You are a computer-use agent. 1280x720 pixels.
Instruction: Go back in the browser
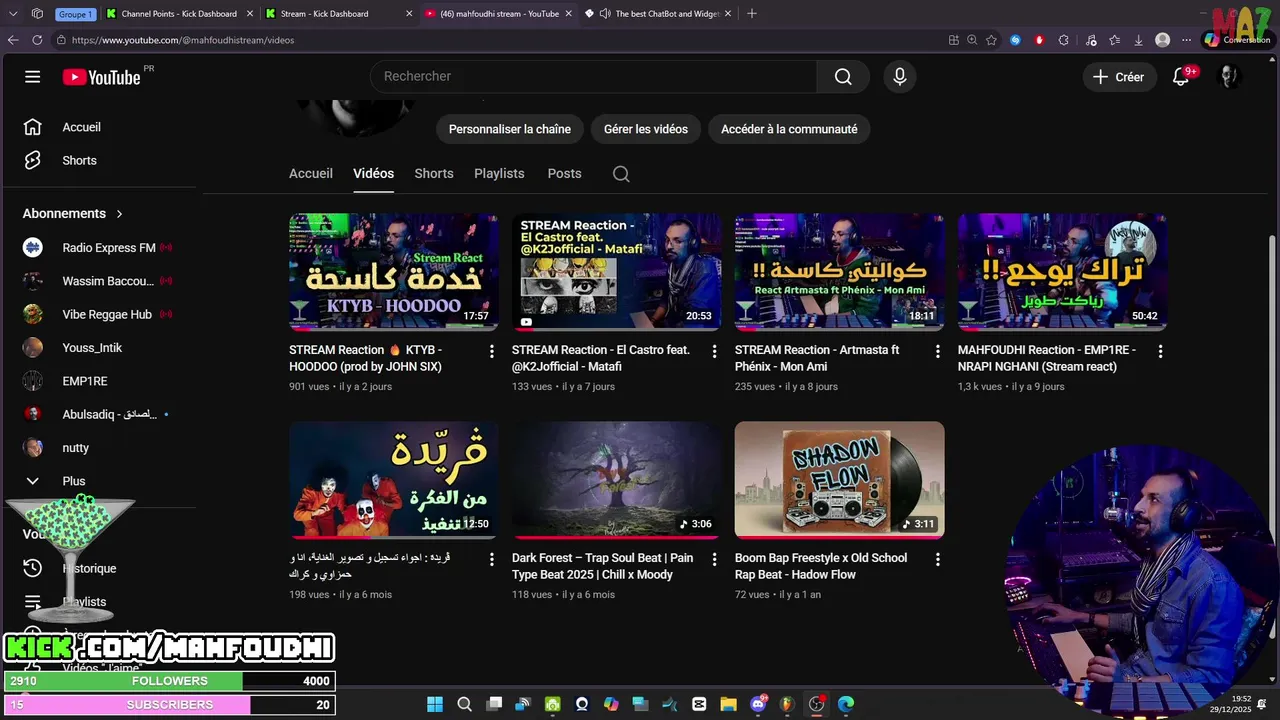tap(13, 40)
